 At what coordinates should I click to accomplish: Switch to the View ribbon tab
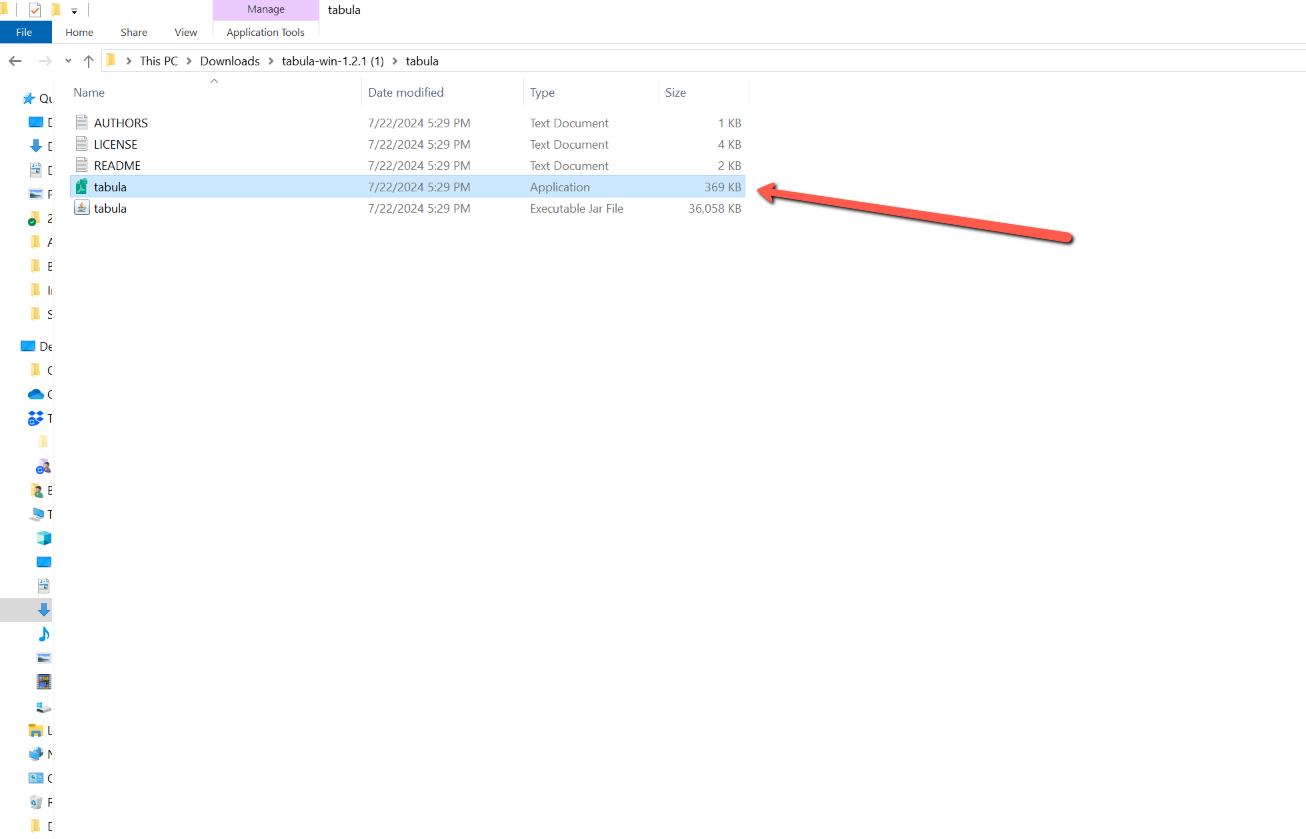coord(186,32)
